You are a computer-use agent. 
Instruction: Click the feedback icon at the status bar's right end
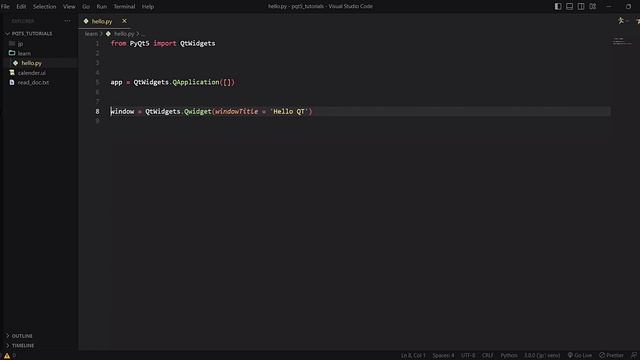[634, 356]
